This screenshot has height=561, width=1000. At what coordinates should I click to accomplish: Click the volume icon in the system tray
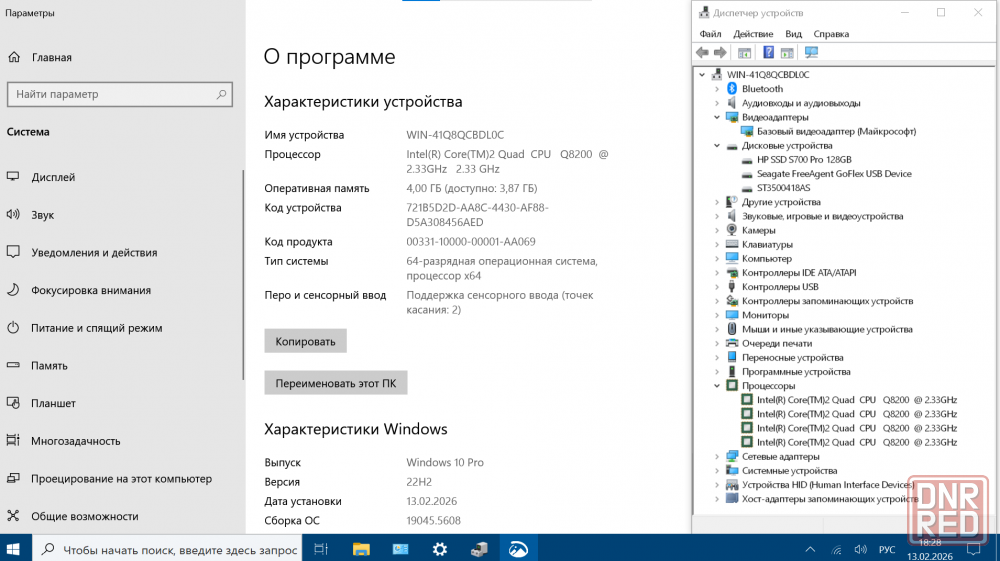[860, 549]
